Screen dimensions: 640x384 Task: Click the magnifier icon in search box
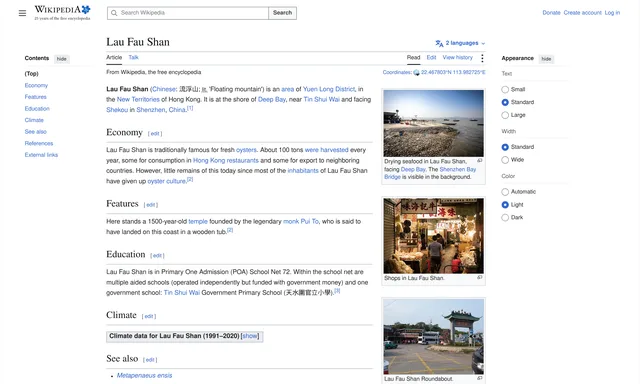click(x=114, y=13)
